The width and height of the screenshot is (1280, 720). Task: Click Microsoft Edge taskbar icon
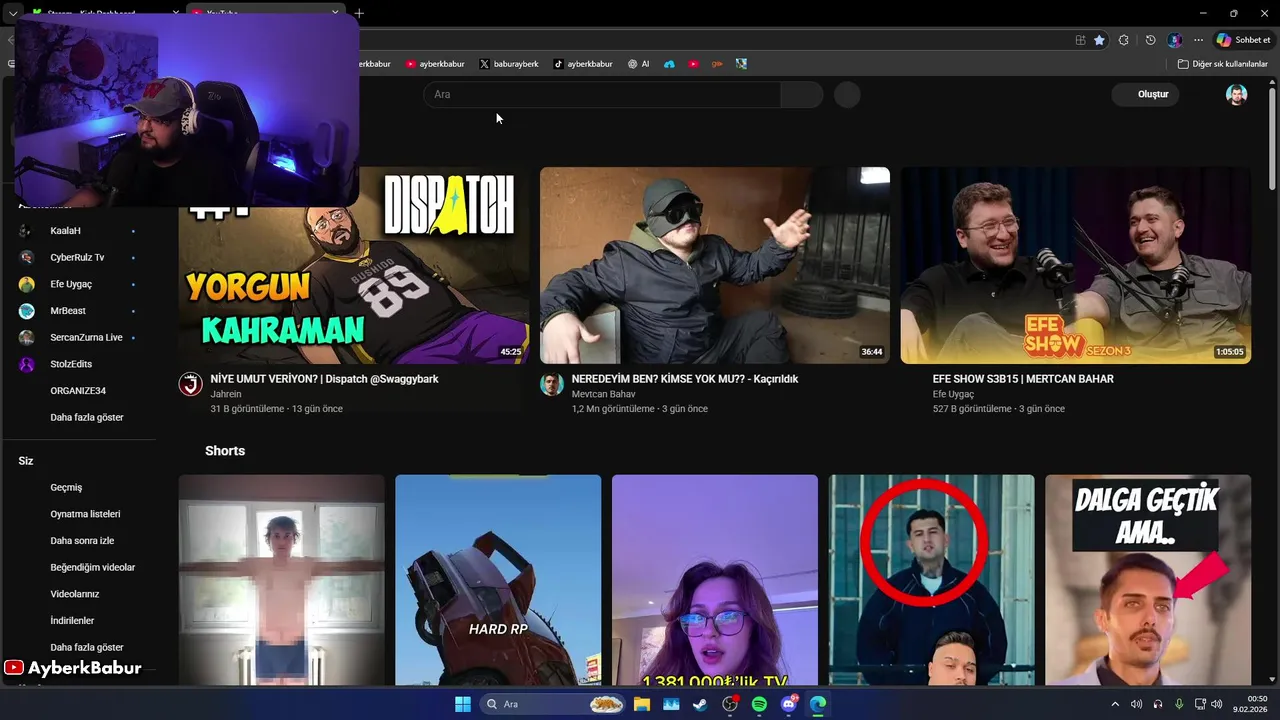pos(818,704)
